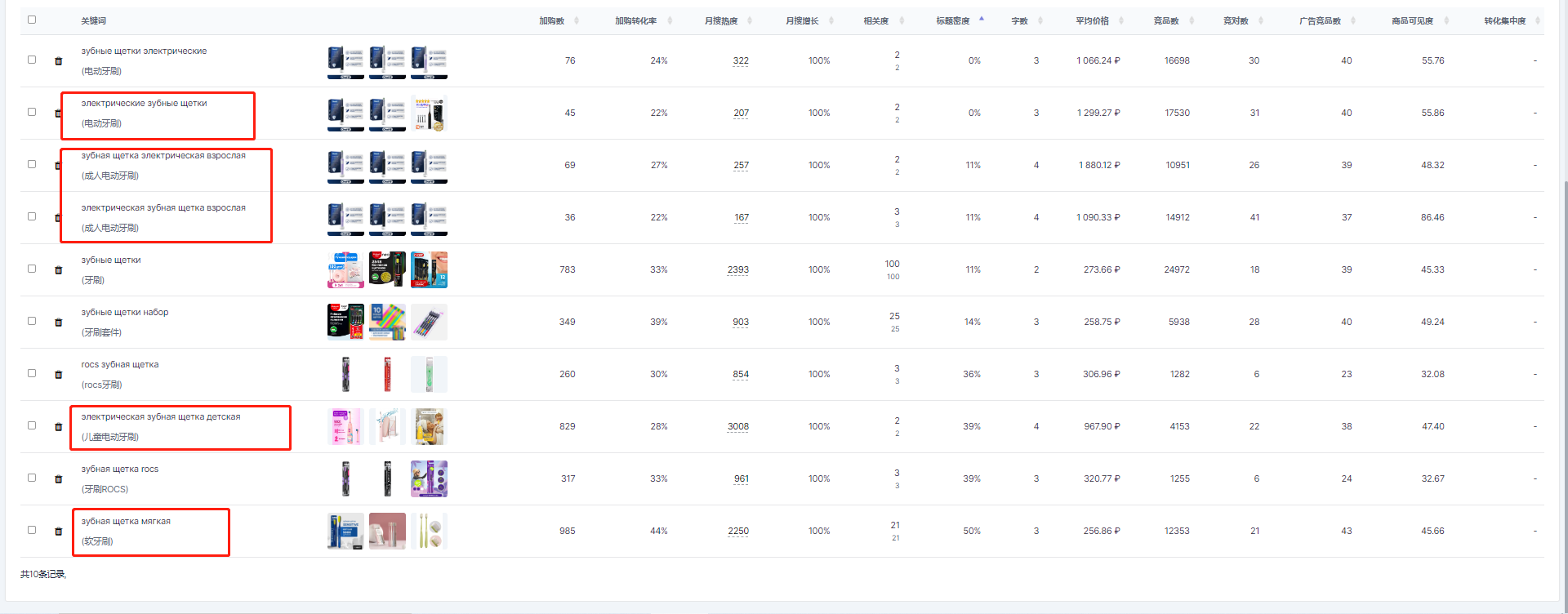The height and width of the screenshot is (614, 1568).
Task: Check электрическая зубная щетка взрослая row checkbox
Action: (x=32, y=216)
